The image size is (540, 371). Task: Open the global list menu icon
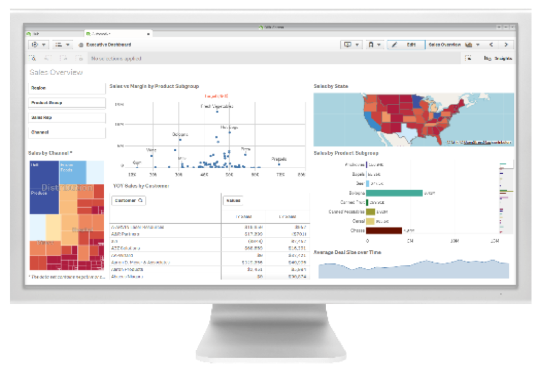63,45
